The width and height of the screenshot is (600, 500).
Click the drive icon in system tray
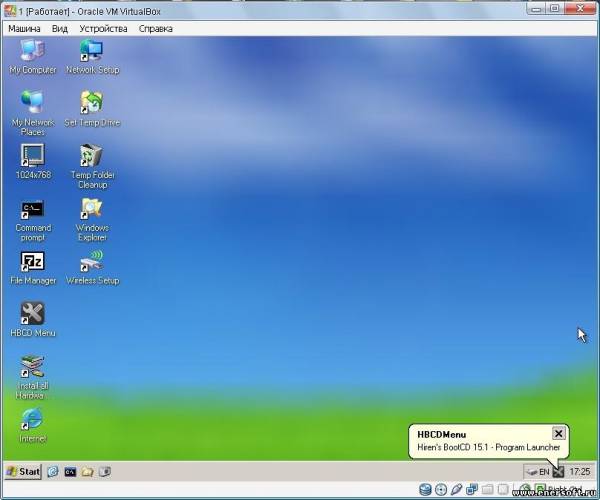(x=532, y=472)
